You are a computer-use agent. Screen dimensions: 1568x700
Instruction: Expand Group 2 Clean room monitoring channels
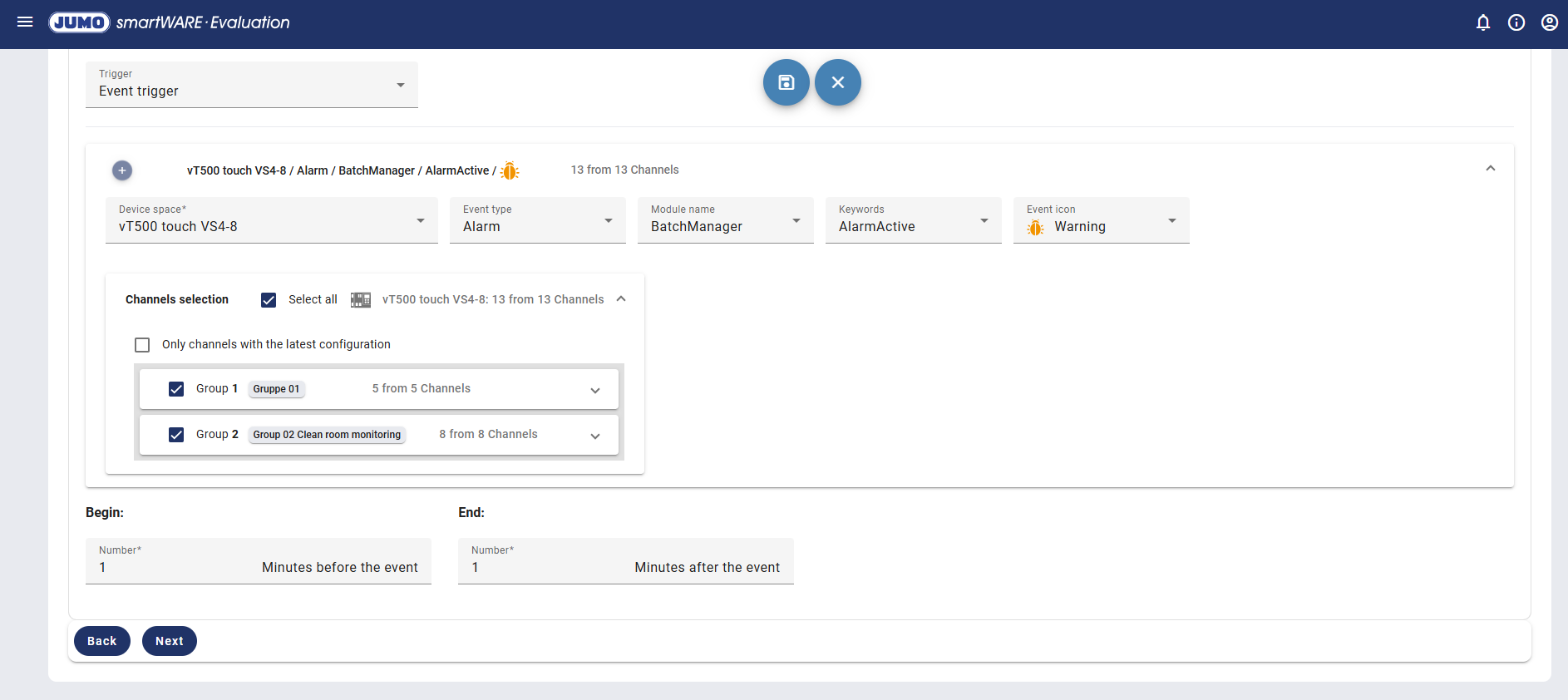coord(594,436)
